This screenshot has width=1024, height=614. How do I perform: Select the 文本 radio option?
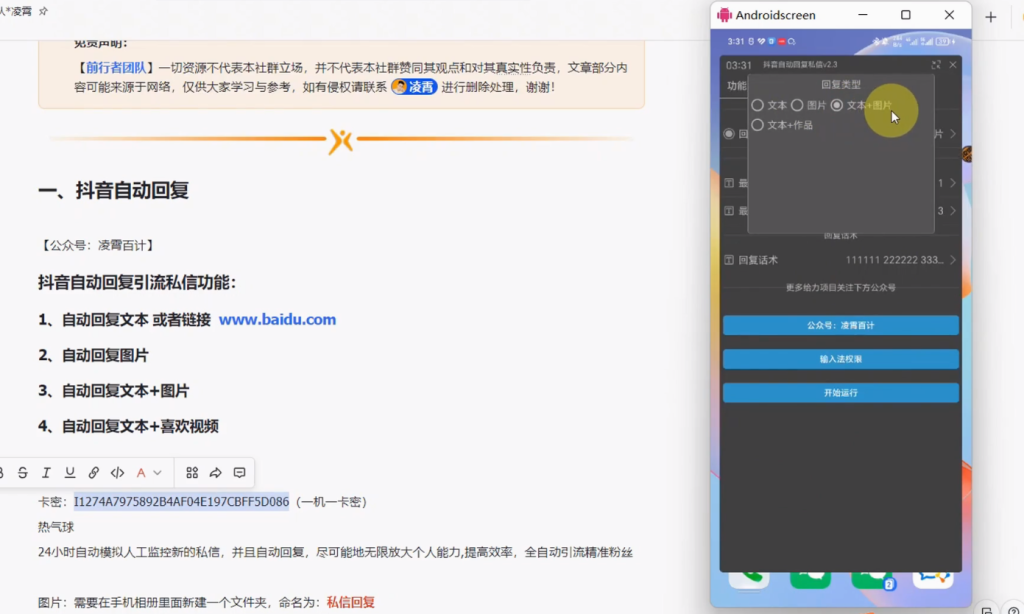[758, 105]
